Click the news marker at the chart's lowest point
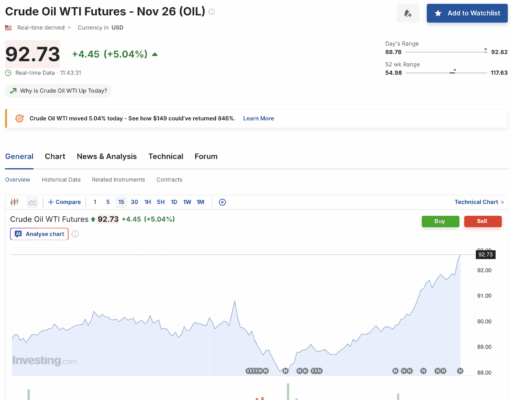 [x=285, y=371]
